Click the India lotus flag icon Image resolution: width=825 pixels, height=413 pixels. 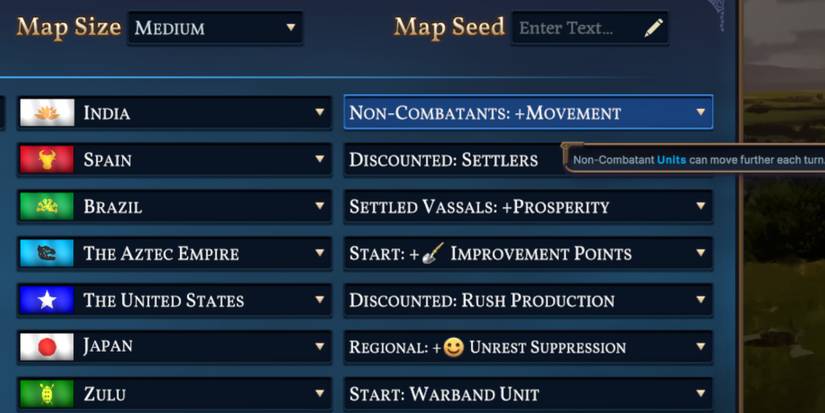tap(46, 113)
